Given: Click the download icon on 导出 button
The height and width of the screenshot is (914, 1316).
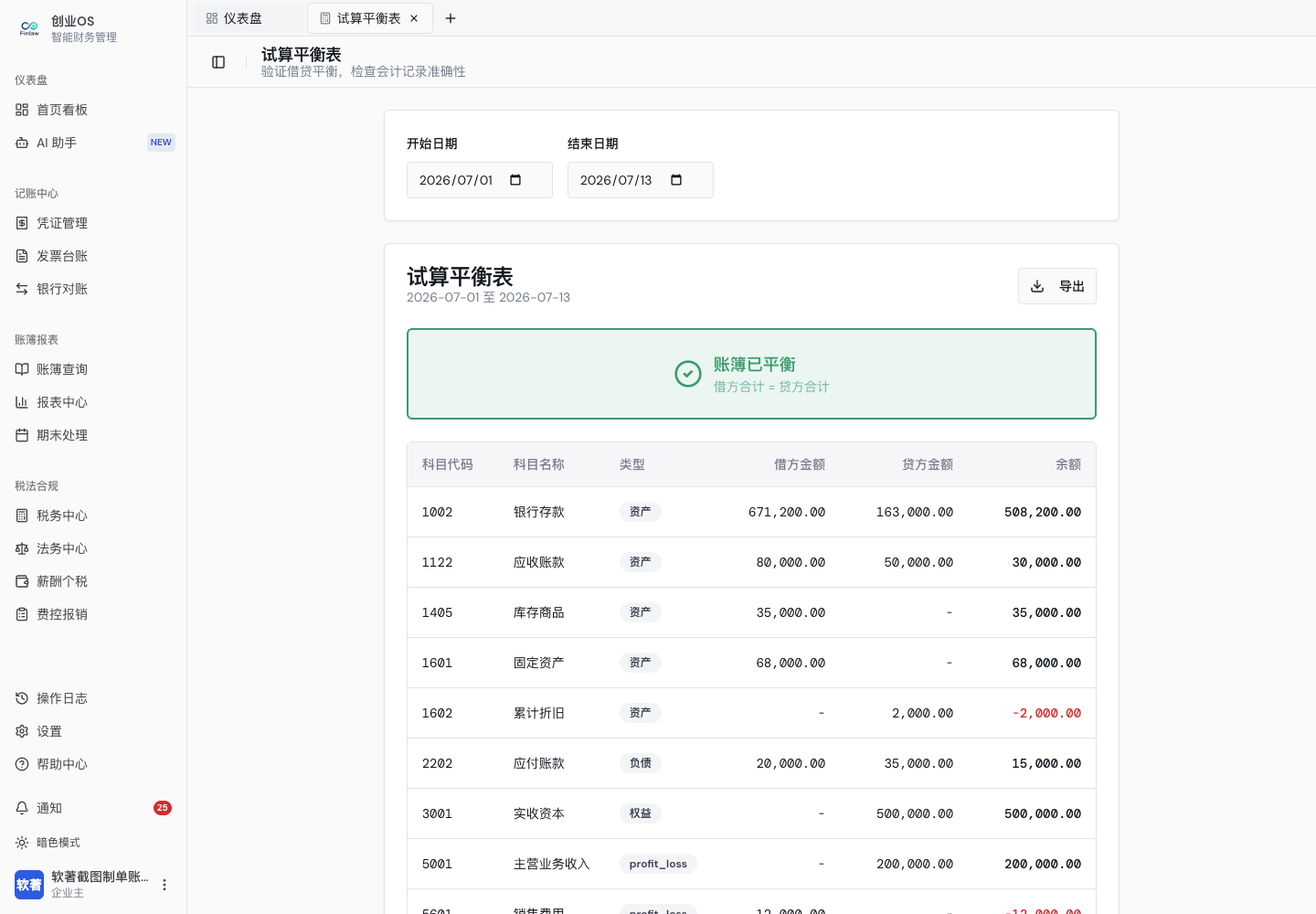Looking at the screenshot, I should (1037, 286).
